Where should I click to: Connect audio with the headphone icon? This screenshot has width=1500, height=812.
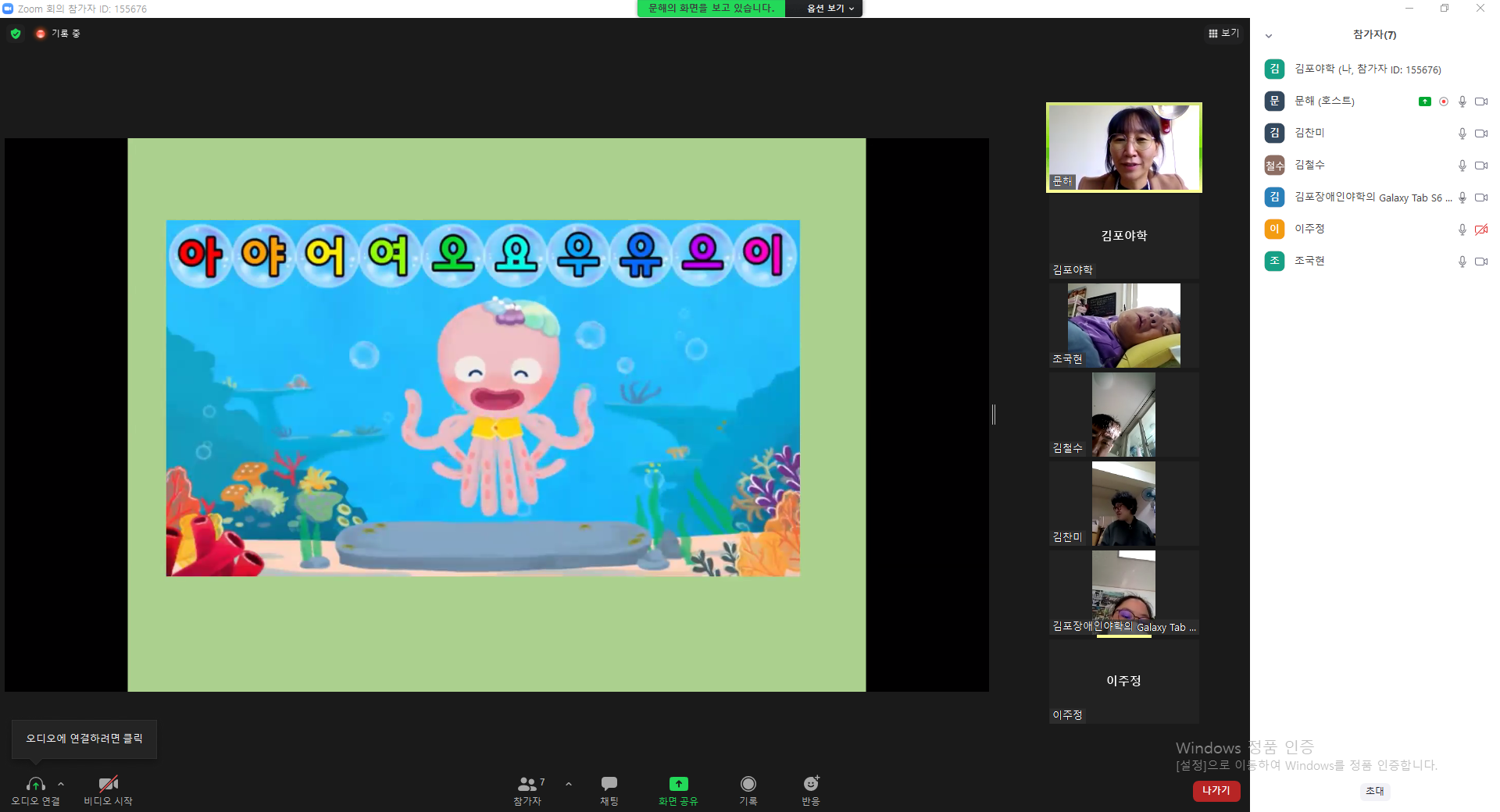click(36, 784)
